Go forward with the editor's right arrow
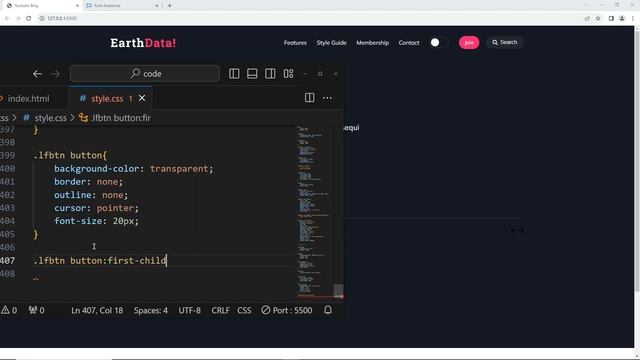This screenshot has height=360, width=640. click(x=56, y=74)
